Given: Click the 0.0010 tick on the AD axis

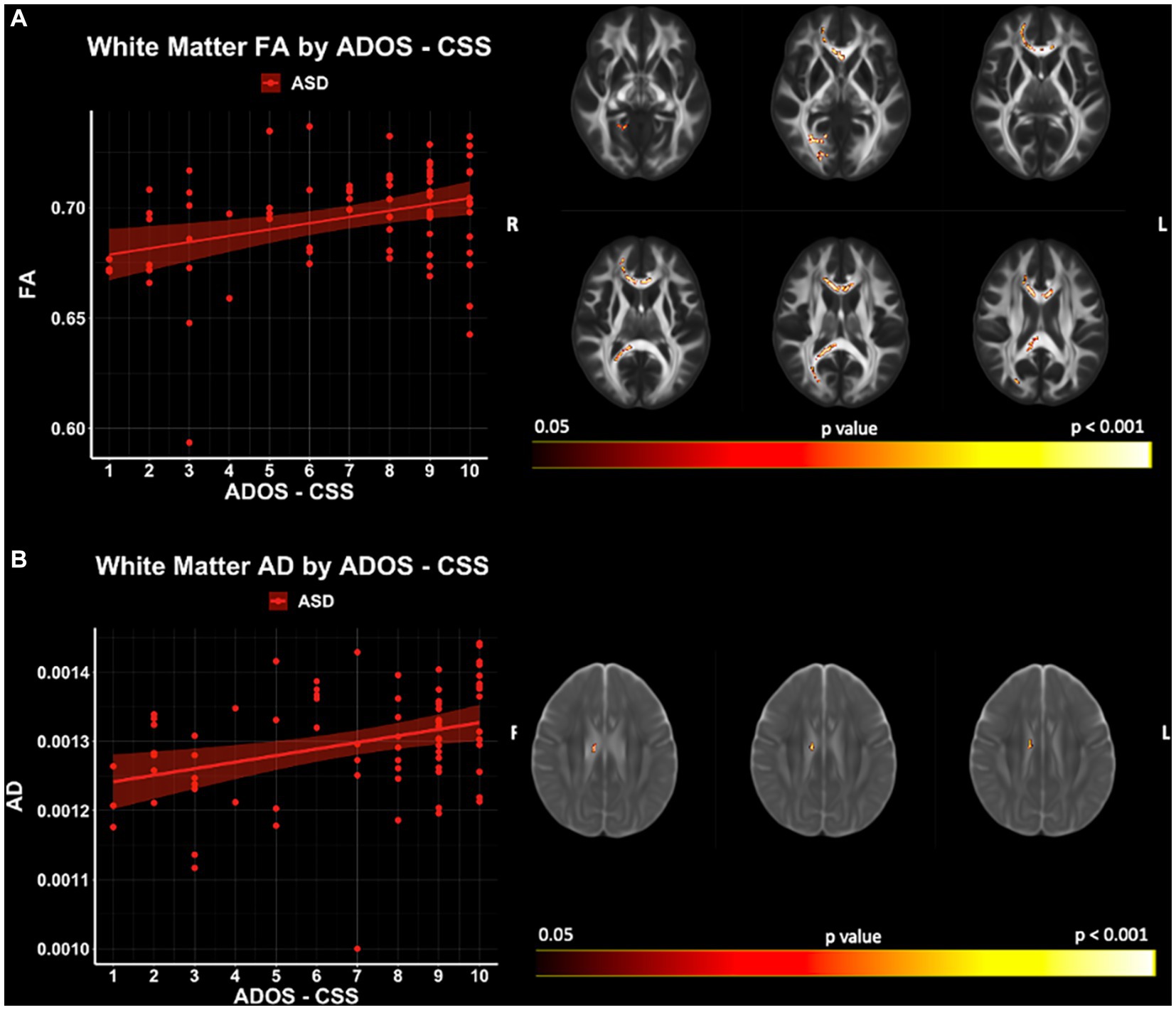Looking at the screenshot, I should pyautogui.click(x=64, y=949).
